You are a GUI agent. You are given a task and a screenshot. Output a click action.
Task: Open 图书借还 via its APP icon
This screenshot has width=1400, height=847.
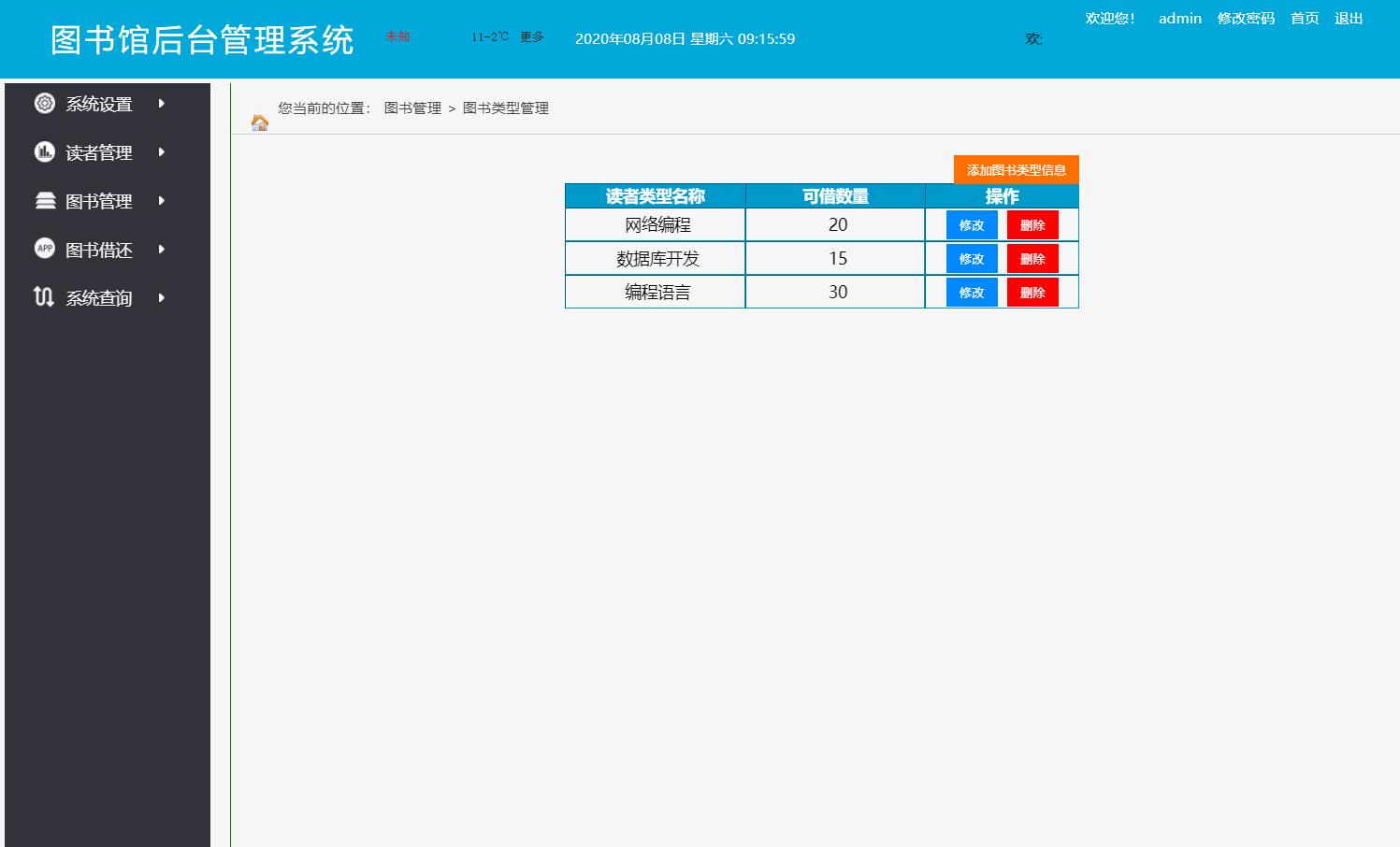pyautogui.click(x=44, y=249)
